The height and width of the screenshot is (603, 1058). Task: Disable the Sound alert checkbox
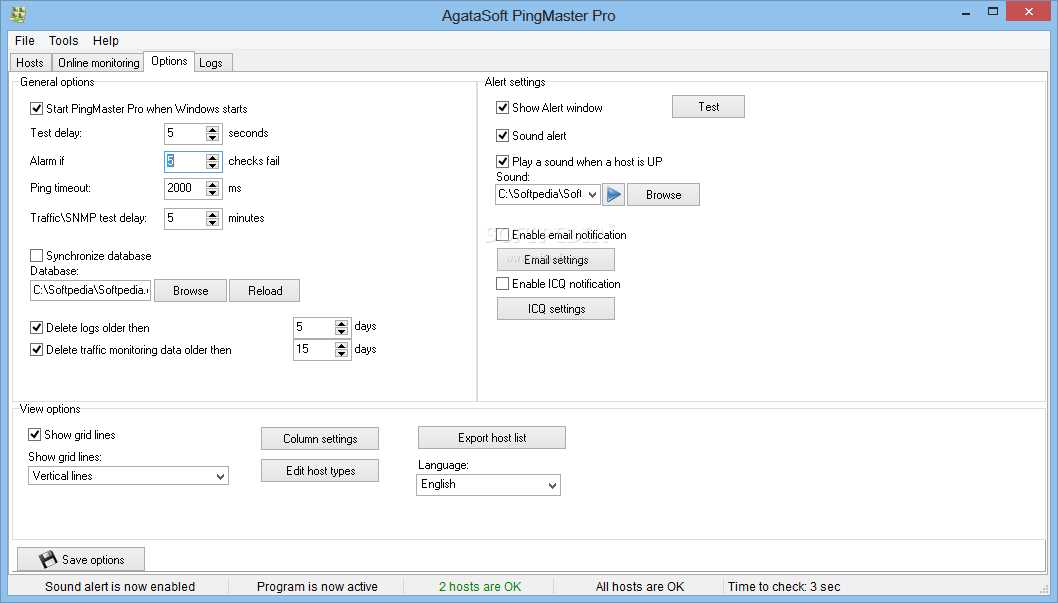pos(502,136)
